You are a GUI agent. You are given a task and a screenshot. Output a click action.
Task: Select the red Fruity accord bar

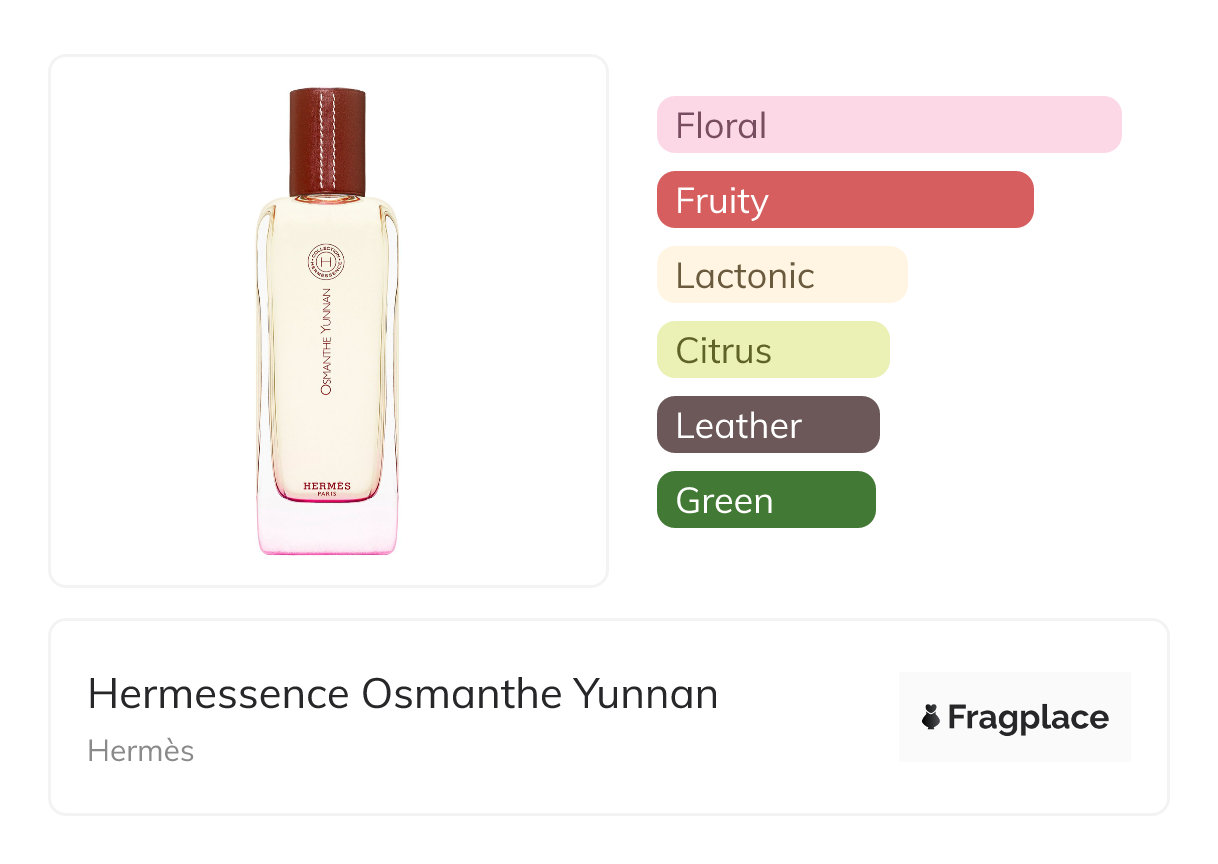pyautogui.click(x=844, y=200)
